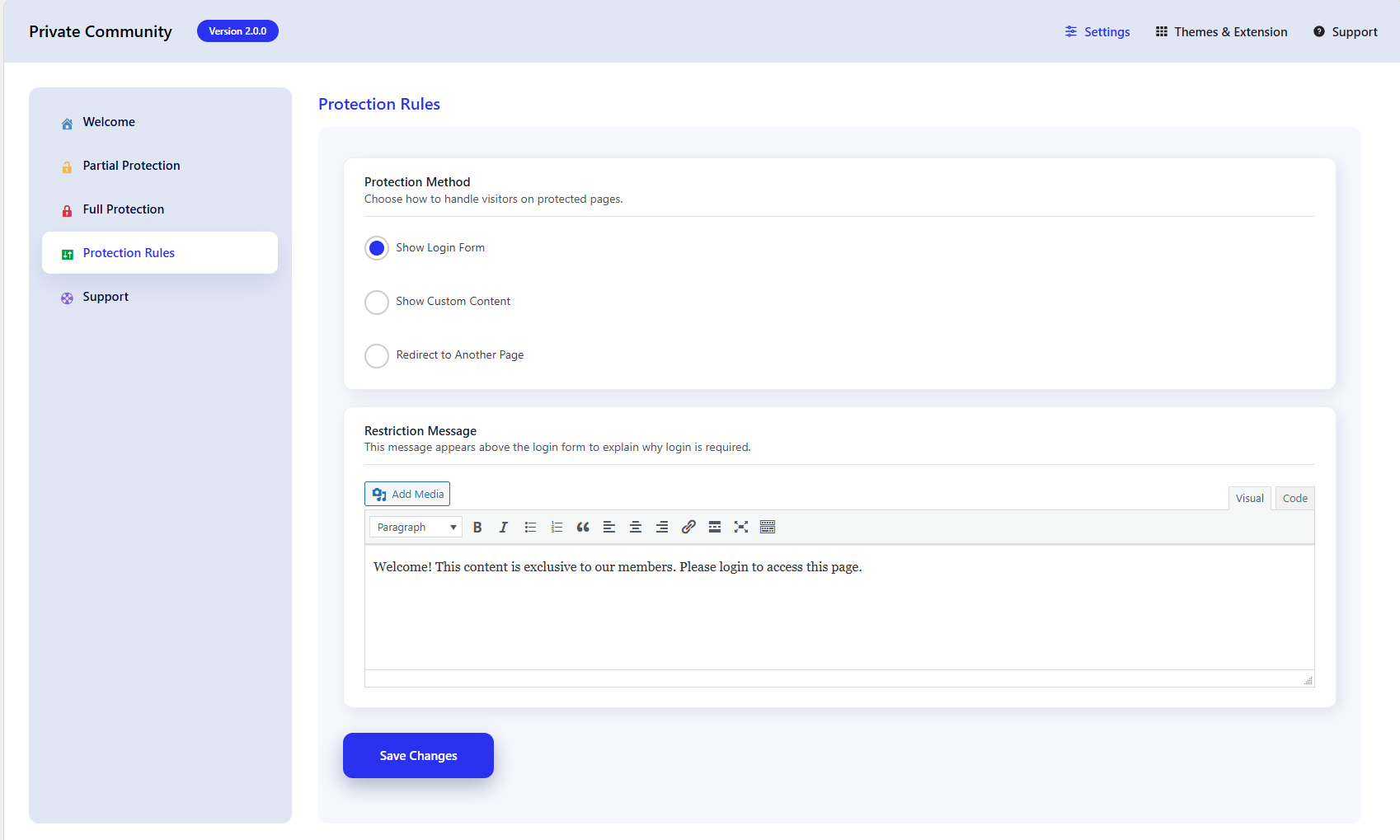Align text to center
Viewport: 1400px width, 840px height.
pyautogui.click(x=636, y=528)
